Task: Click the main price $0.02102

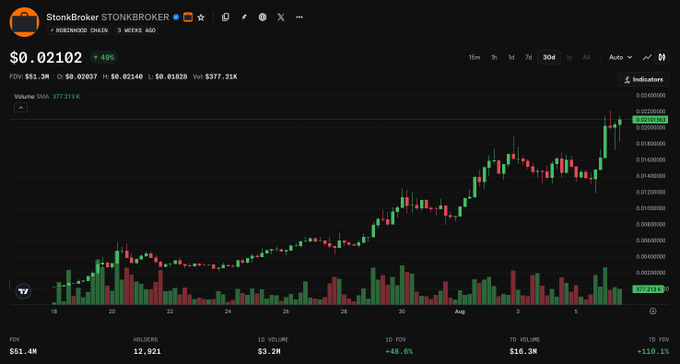Action: (46, 58)
